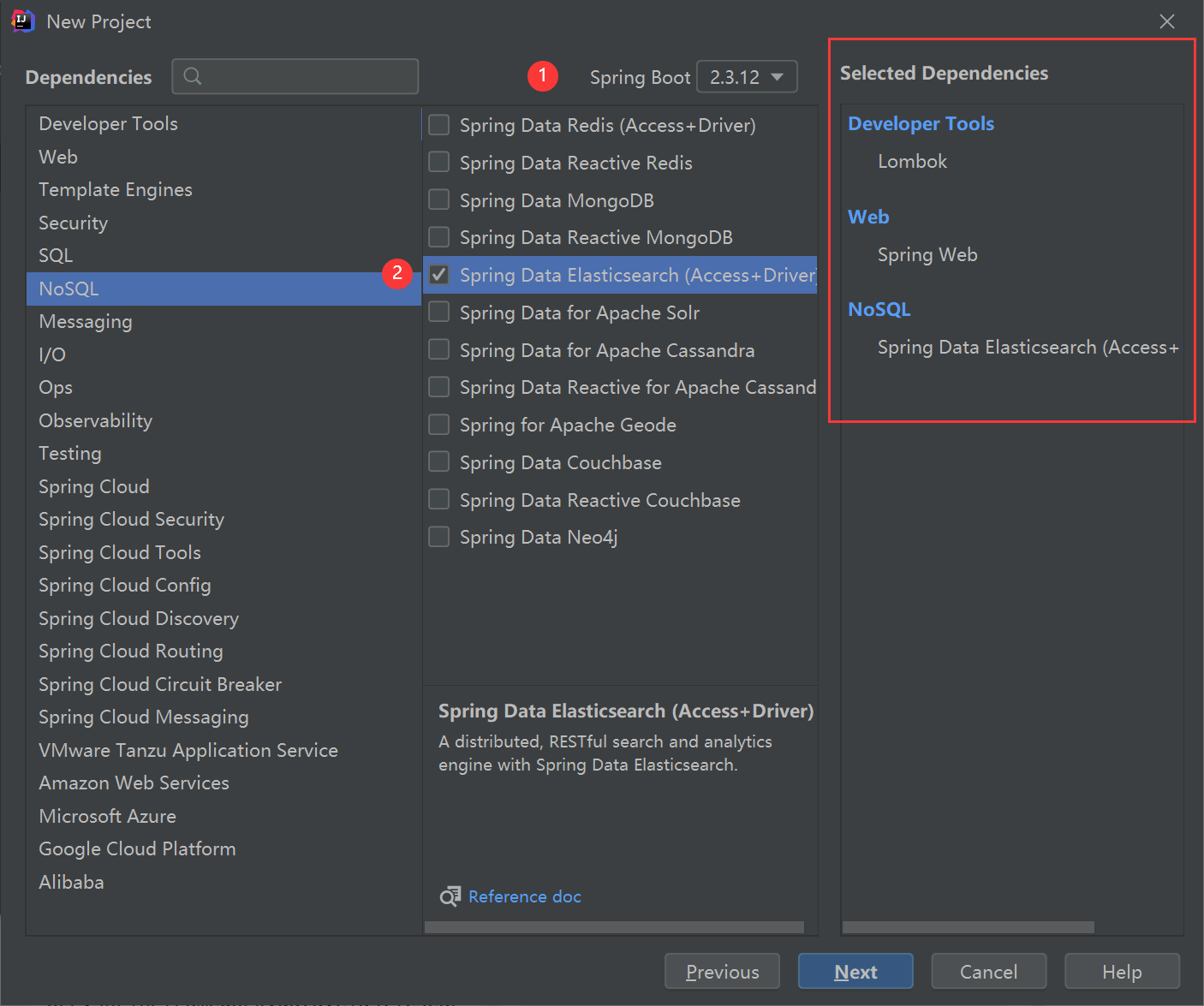Click the Reference doc icon
The height and width of the screenshot is (1006, 1204).
coord(450,896)
